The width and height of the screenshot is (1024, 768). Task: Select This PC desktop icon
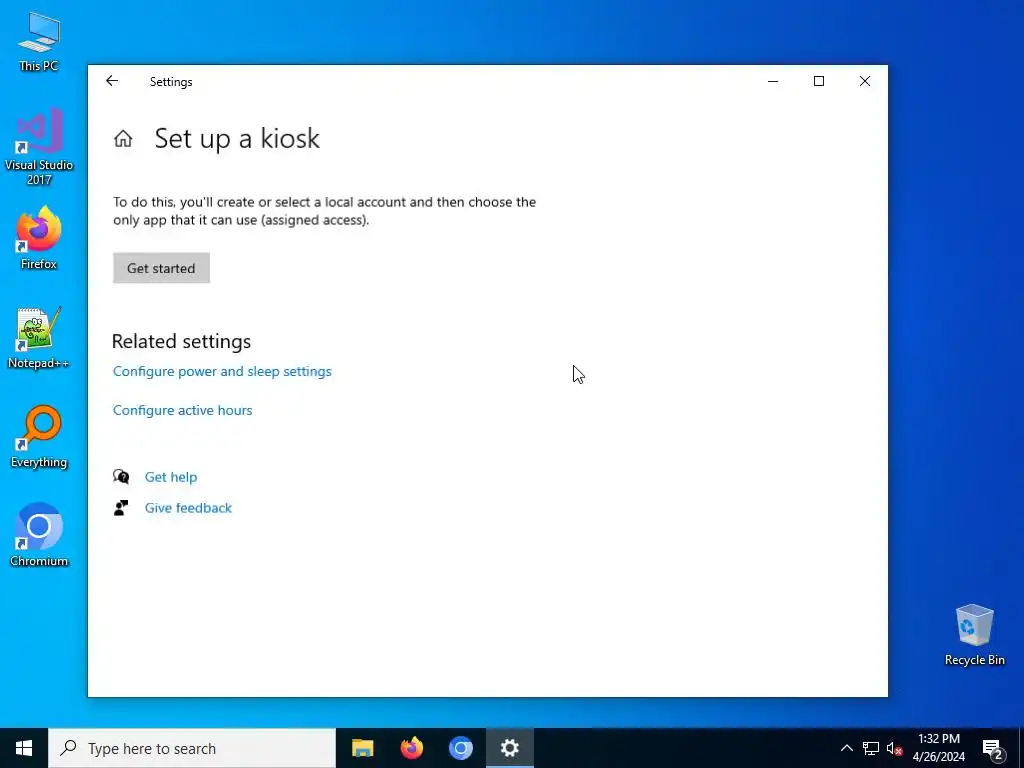39,41
